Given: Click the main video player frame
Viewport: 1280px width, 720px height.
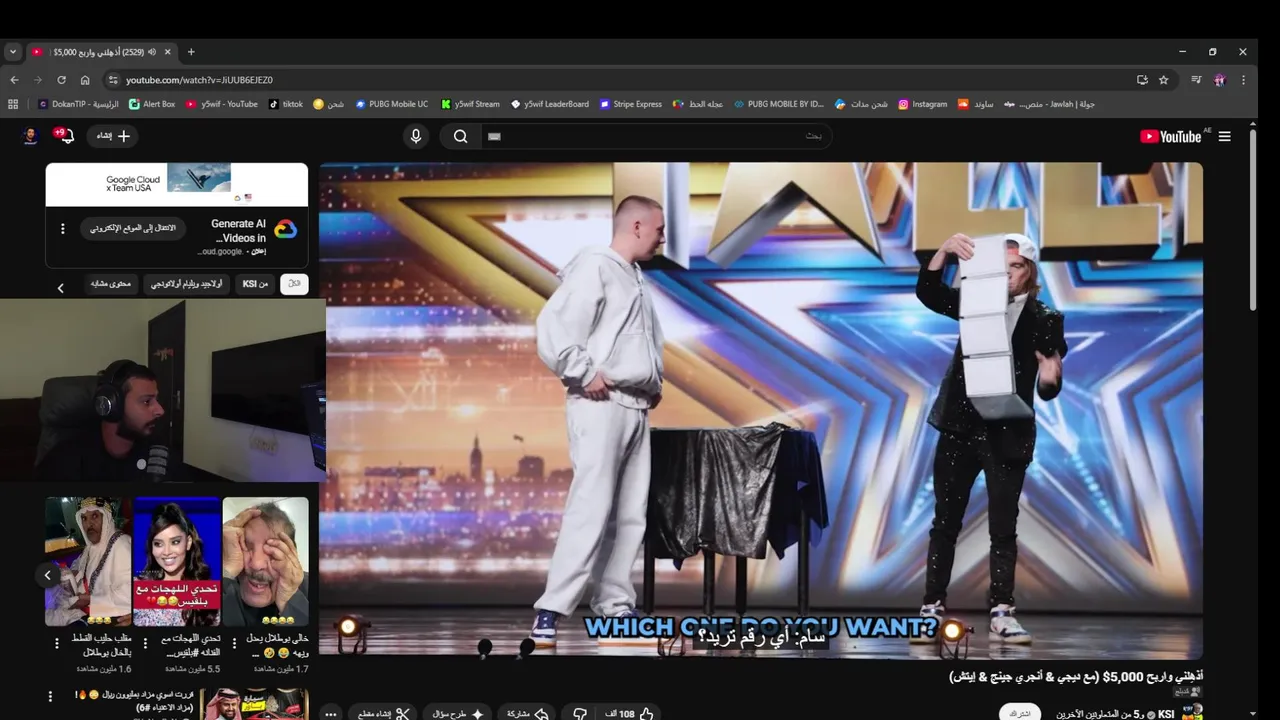Looking at the screenshot, I should click(761, 411).
